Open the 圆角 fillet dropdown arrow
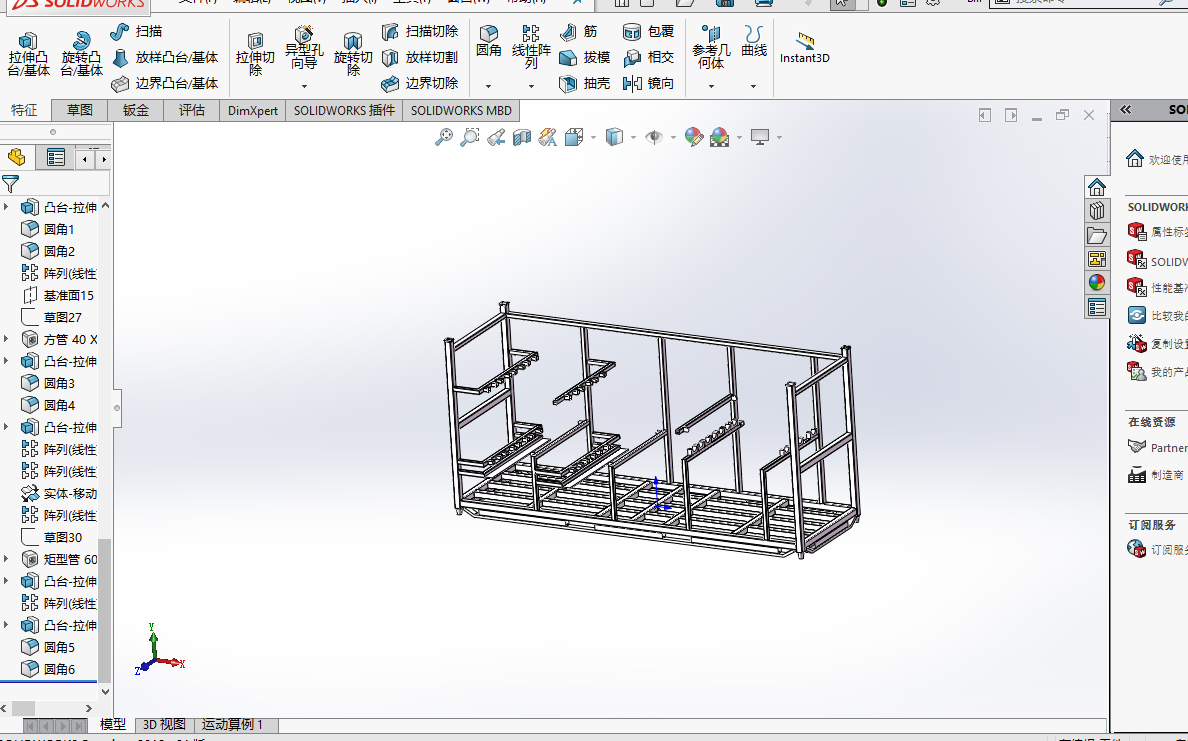The height and width of the screenshot is (741, 1188). pos(489,86)
